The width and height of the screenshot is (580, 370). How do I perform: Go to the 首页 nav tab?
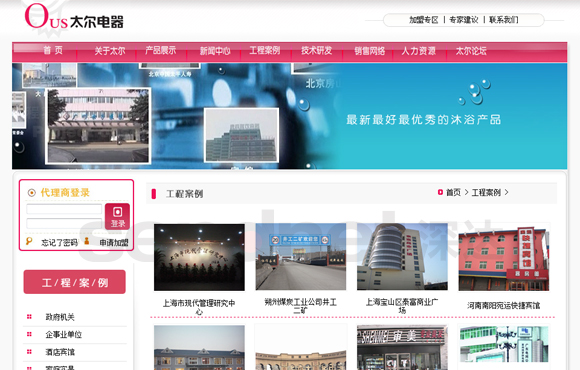click(53, 50)
